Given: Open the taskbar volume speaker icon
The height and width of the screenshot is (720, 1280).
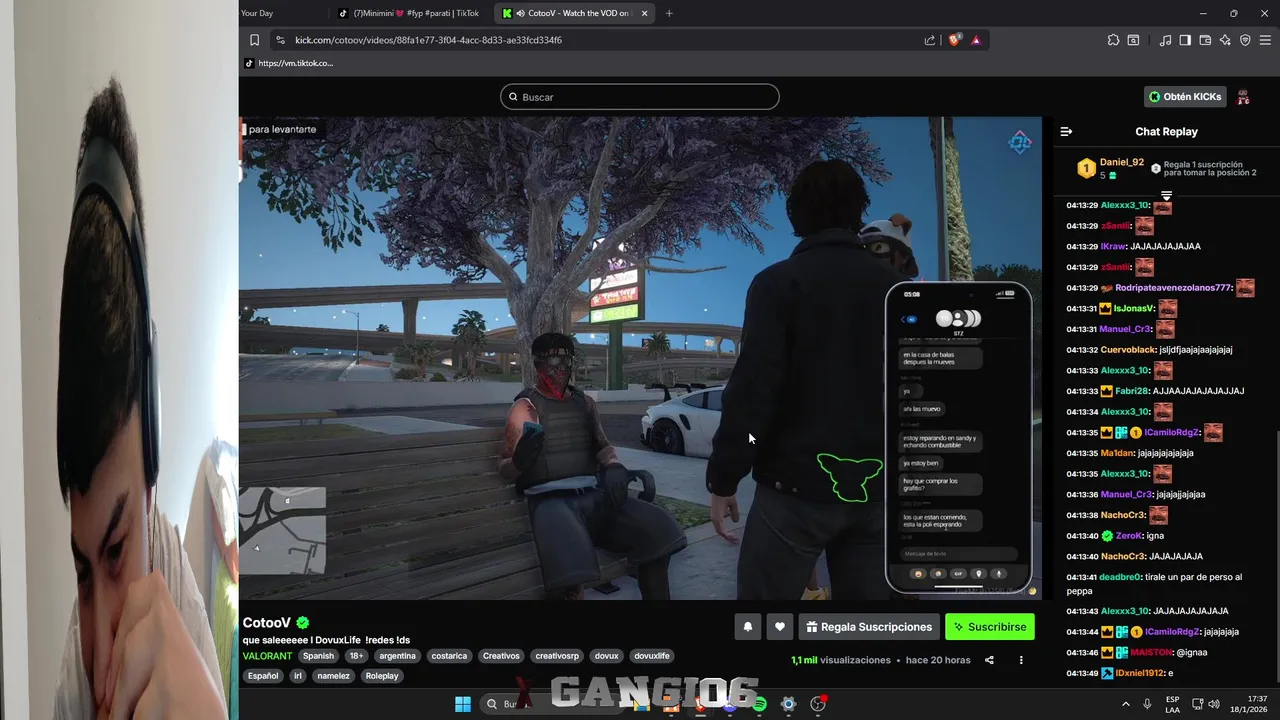Looking at the screenshot, I should [x=1214, y=704].
